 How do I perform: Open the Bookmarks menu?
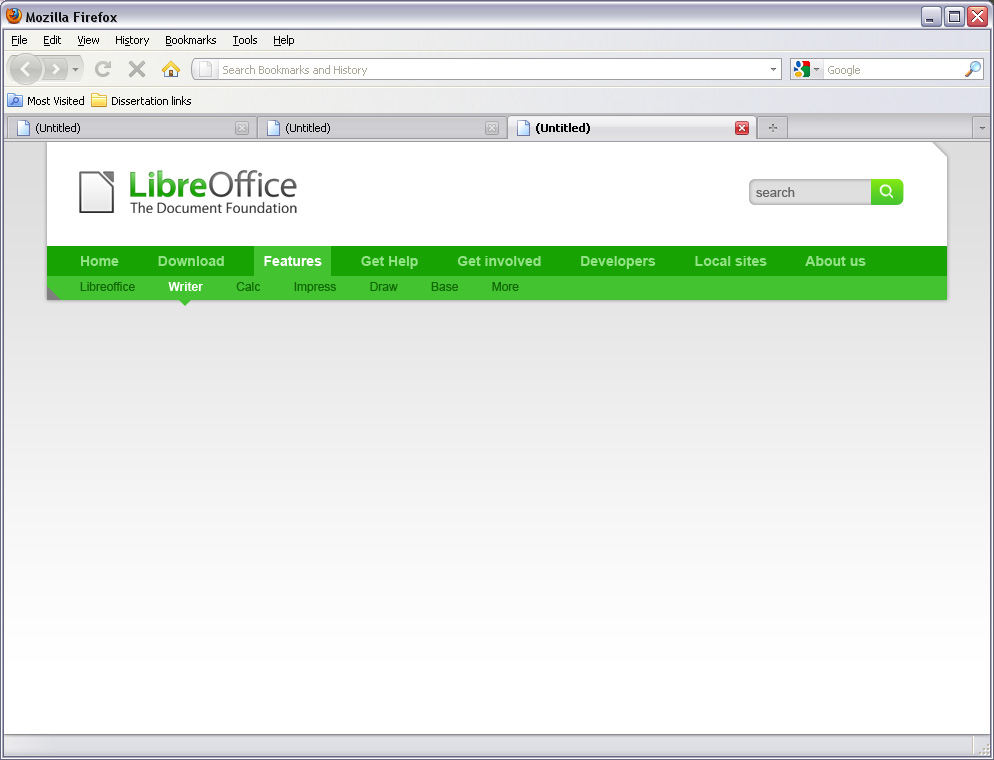(191, 40)
